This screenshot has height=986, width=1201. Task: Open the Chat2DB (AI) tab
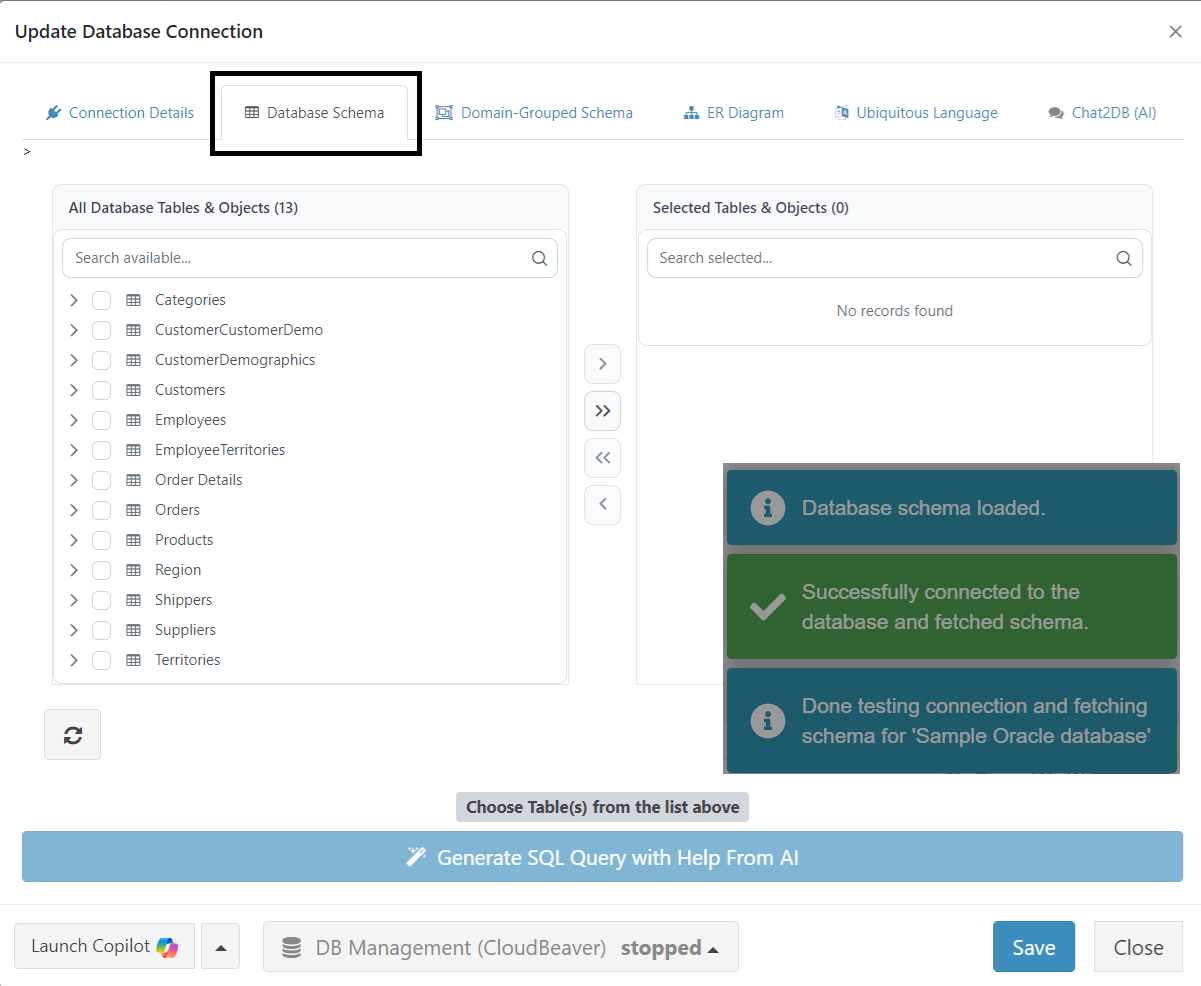pyautogui.click(x=1101, y=112)
